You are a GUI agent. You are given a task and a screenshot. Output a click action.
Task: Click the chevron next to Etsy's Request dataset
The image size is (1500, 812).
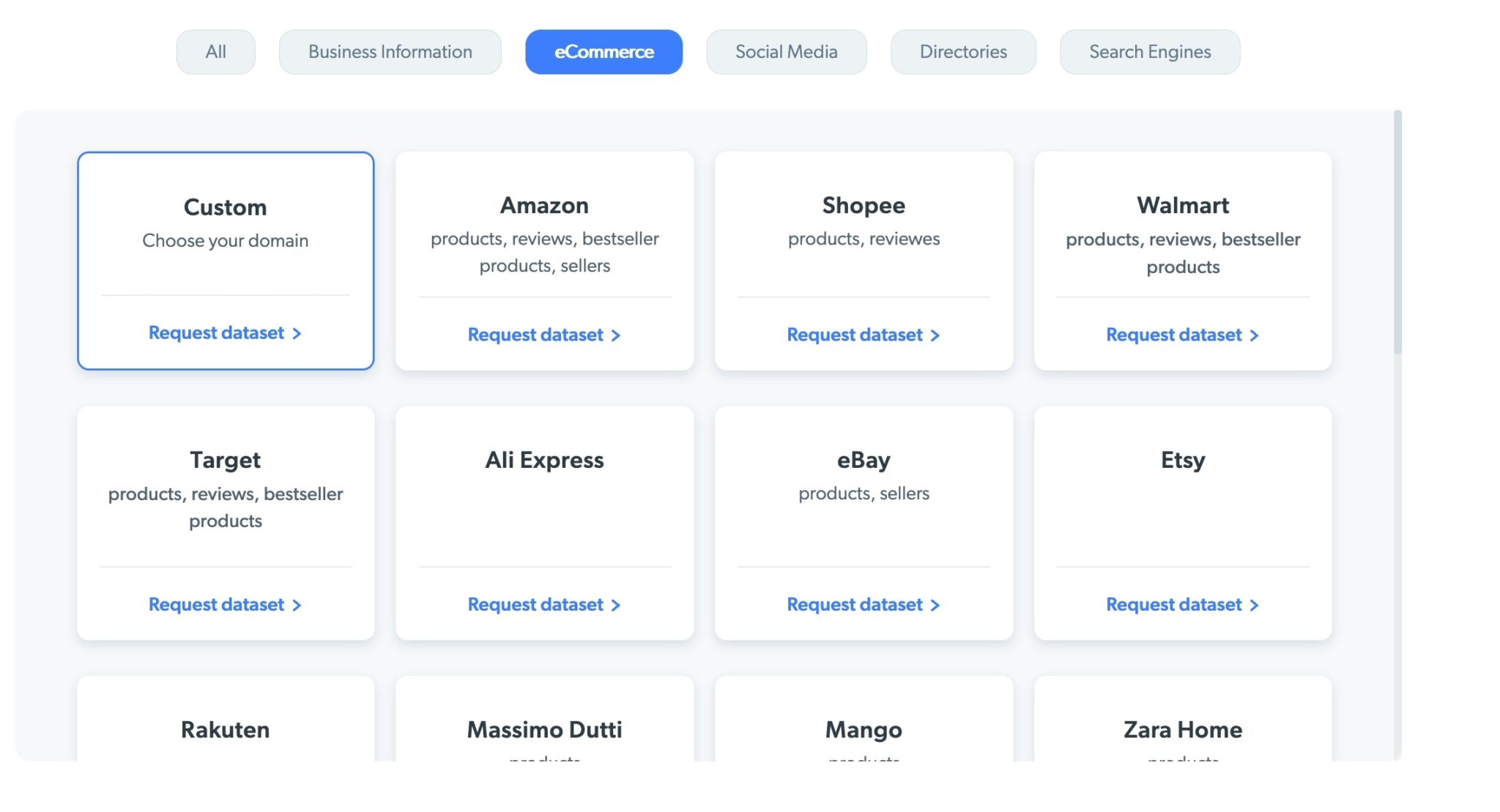tap(1254, 605)
